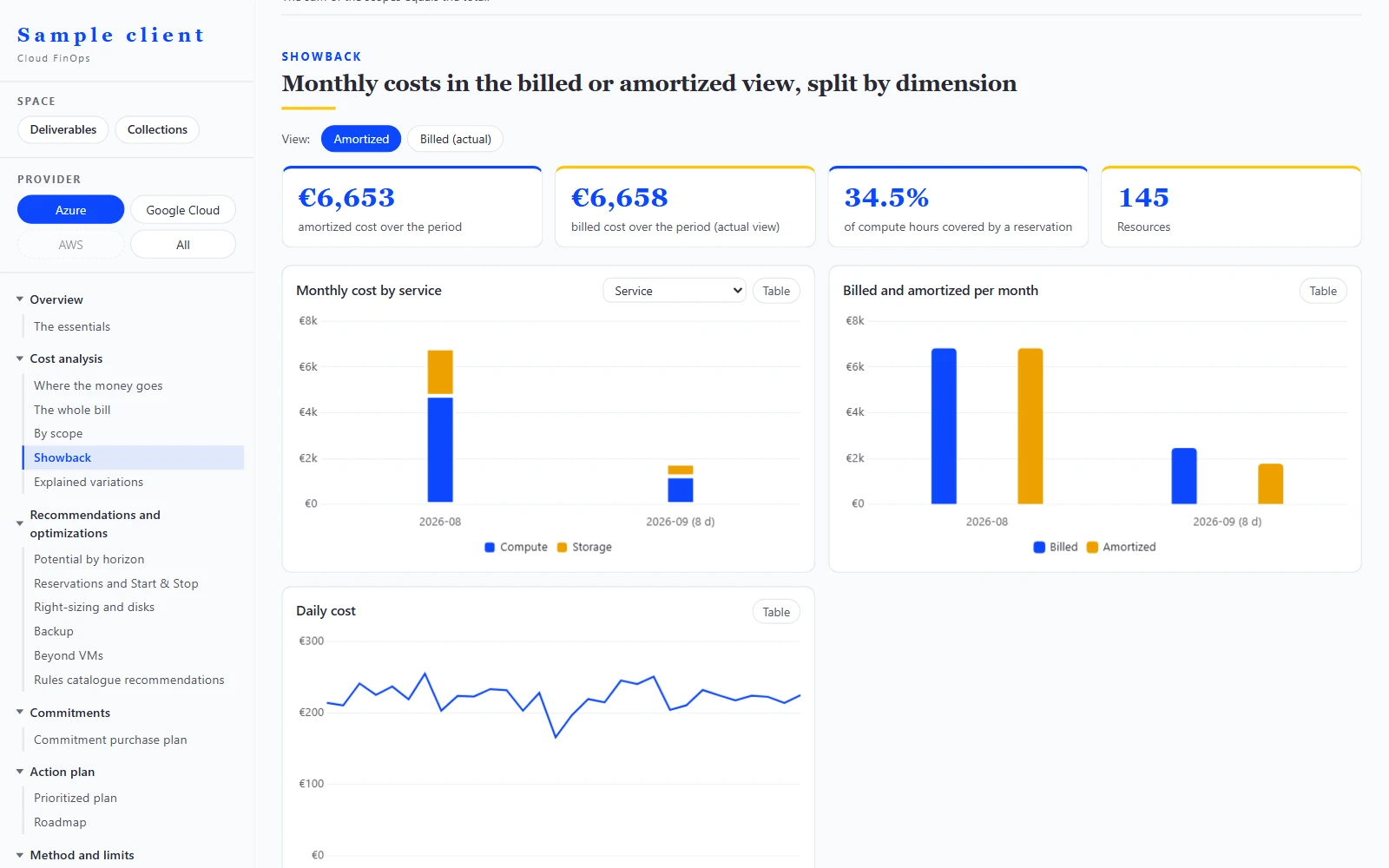The image size is (1389, 868).
Task: Open The essentials page
Action: [x=72, y=326]
